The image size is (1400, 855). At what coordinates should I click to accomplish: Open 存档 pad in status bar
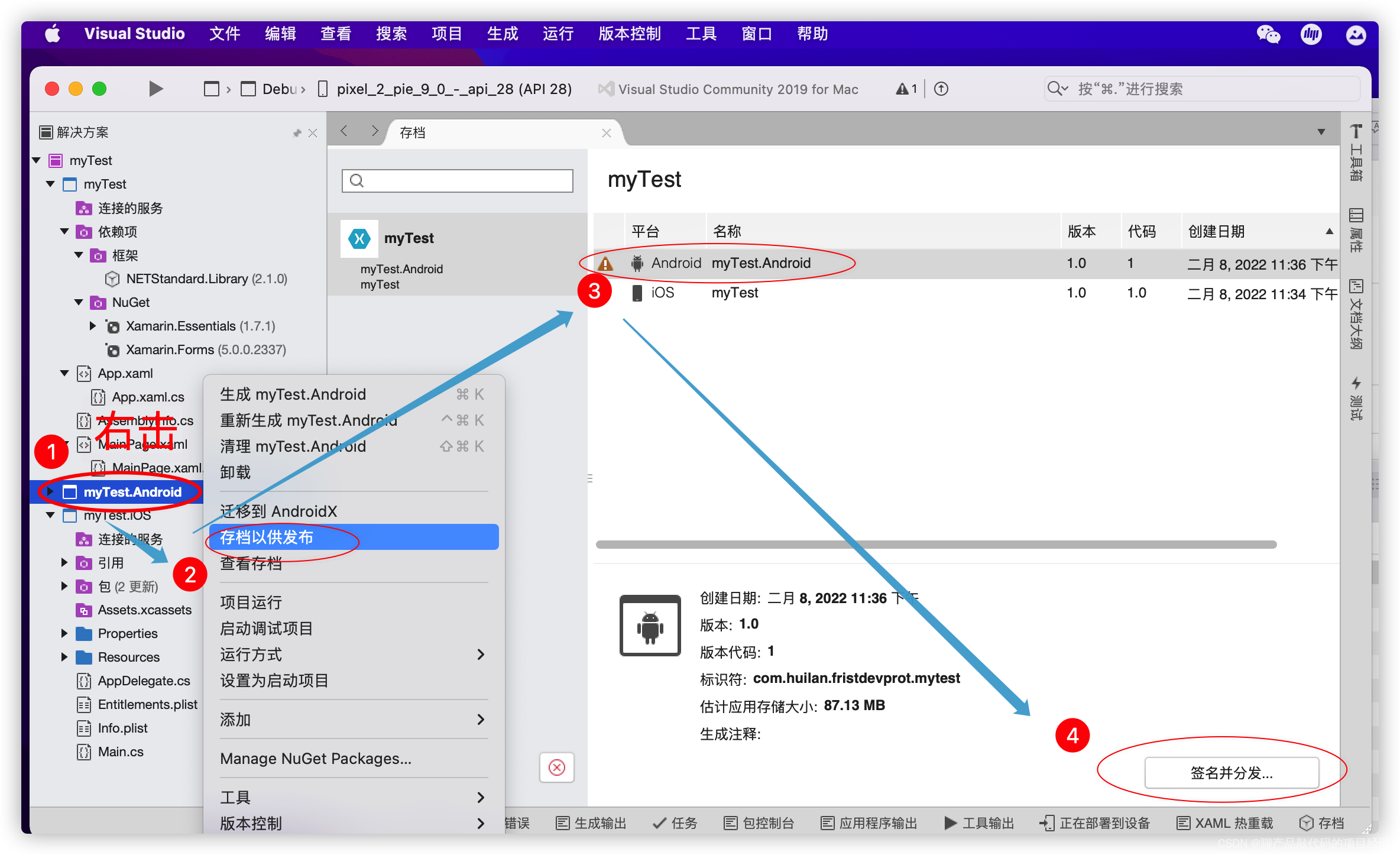(x=1322, y=823)
